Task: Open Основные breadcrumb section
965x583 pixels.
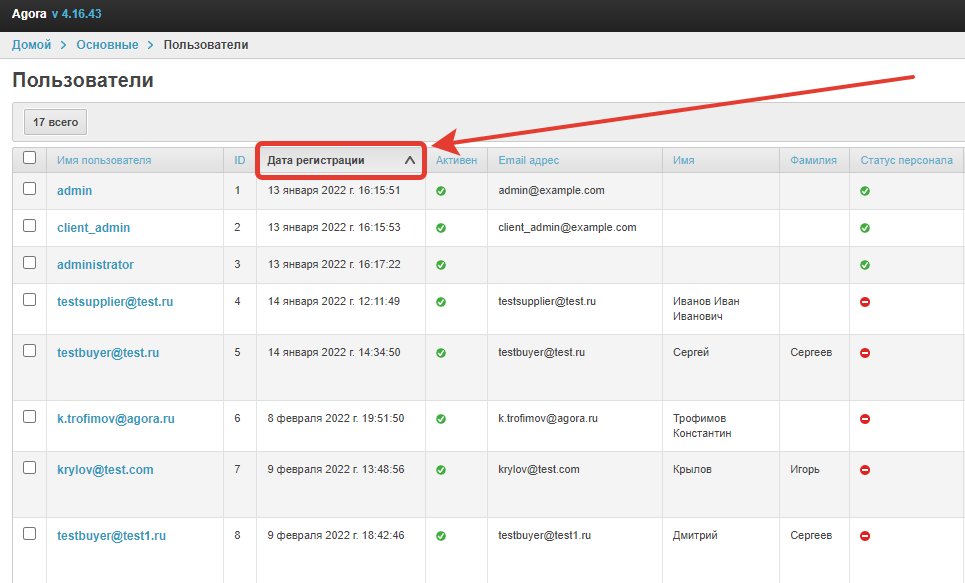Action: [x=107, y=45]
